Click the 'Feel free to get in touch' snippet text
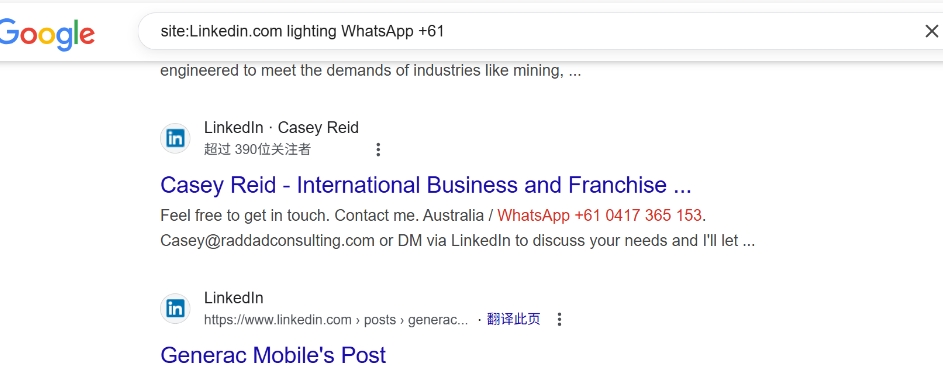The image size is (943, 377). pos(245,215)
